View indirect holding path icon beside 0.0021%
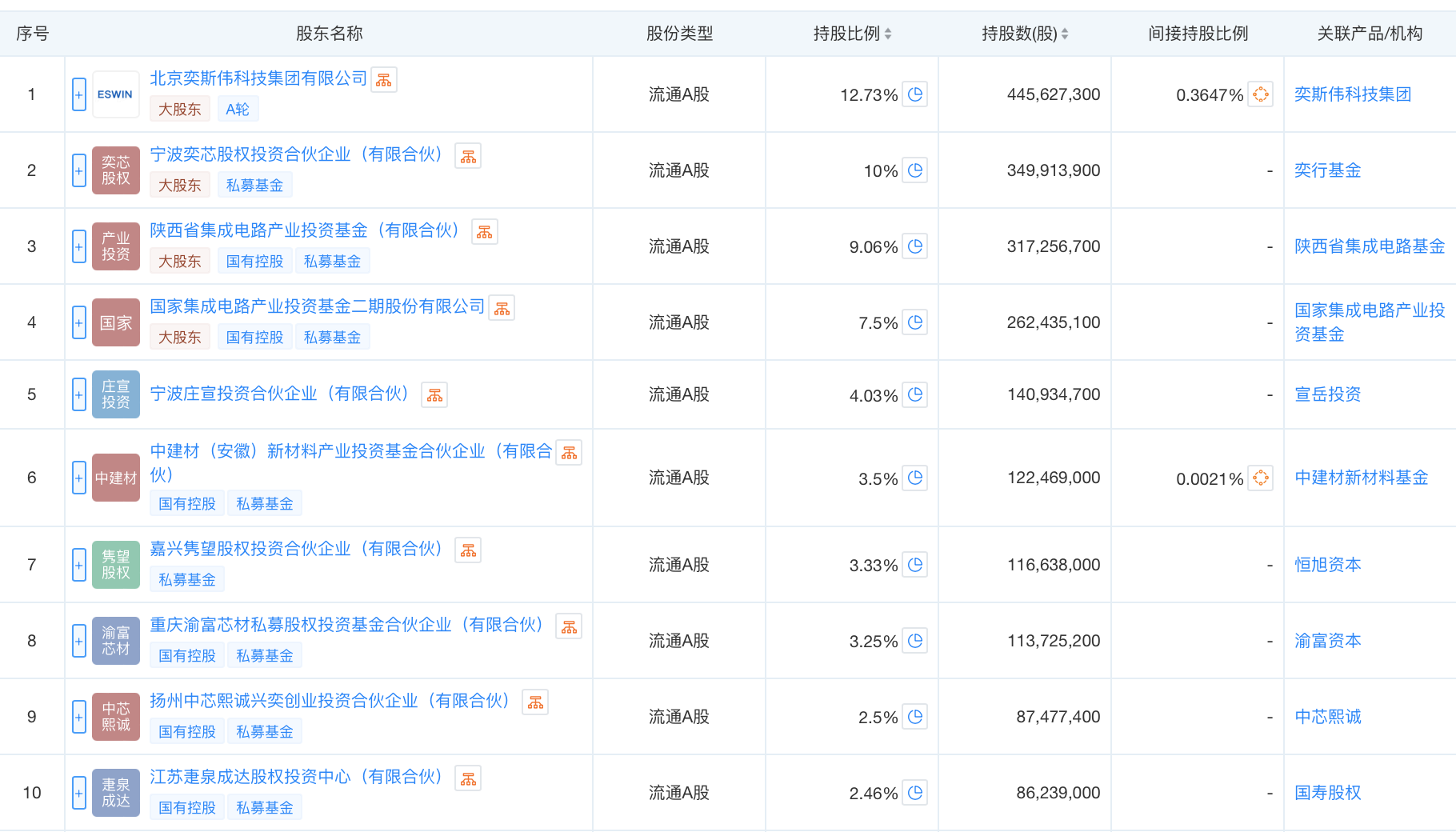 coord(1261,478)
